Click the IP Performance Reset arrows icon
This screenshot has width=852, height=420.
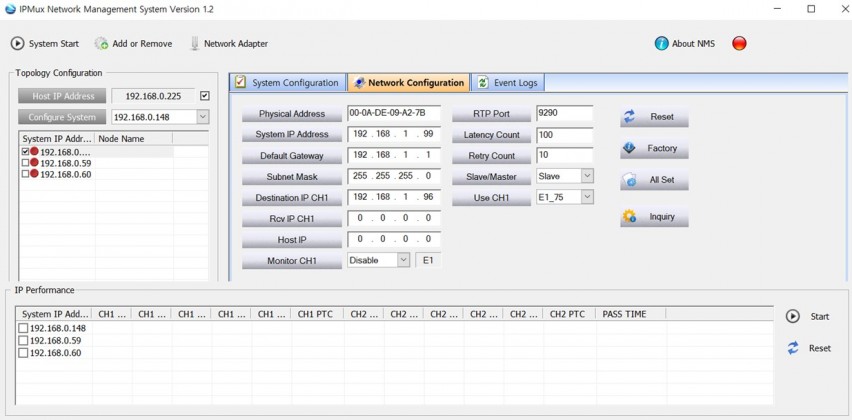(793, 348)
